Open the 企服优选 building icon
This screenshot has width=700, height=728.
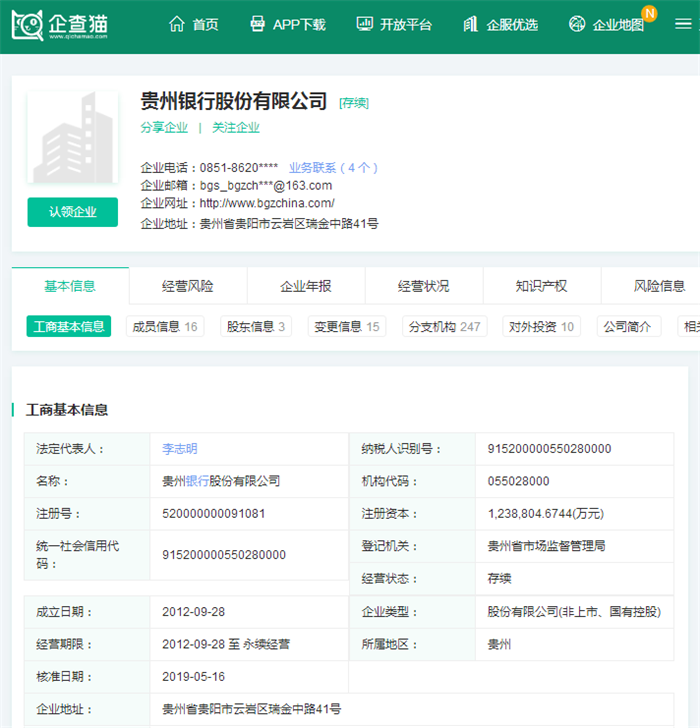point(470,24)
